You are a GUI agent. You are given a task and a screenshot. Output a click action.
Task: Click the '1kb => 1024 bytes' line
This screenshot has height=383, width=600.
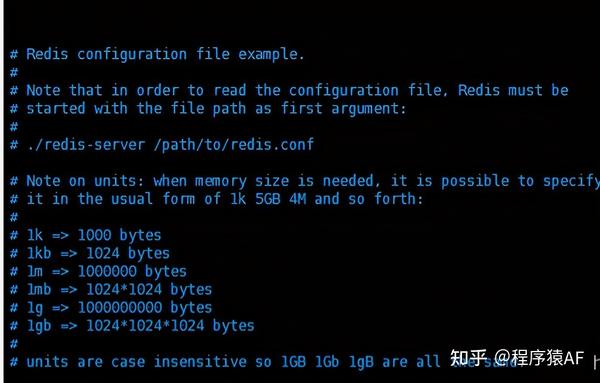pyautogui.click(x=90, y=253)
